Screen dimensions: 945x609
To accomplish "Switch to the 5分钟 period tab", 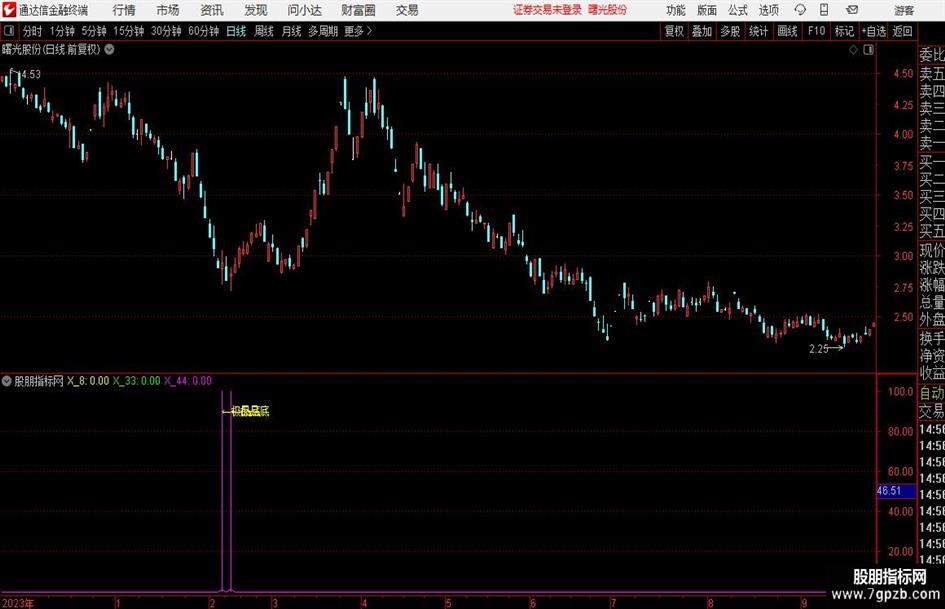I will [94, 31].
